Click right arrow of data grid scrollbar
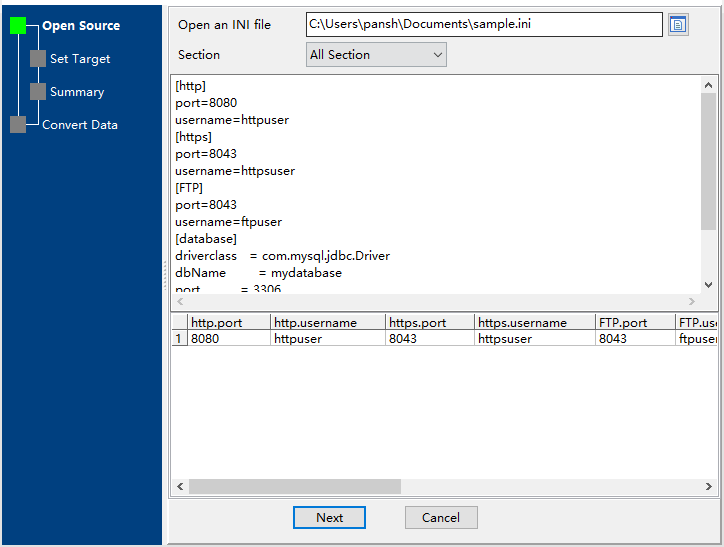724x547 pixels. coord(709,487)
